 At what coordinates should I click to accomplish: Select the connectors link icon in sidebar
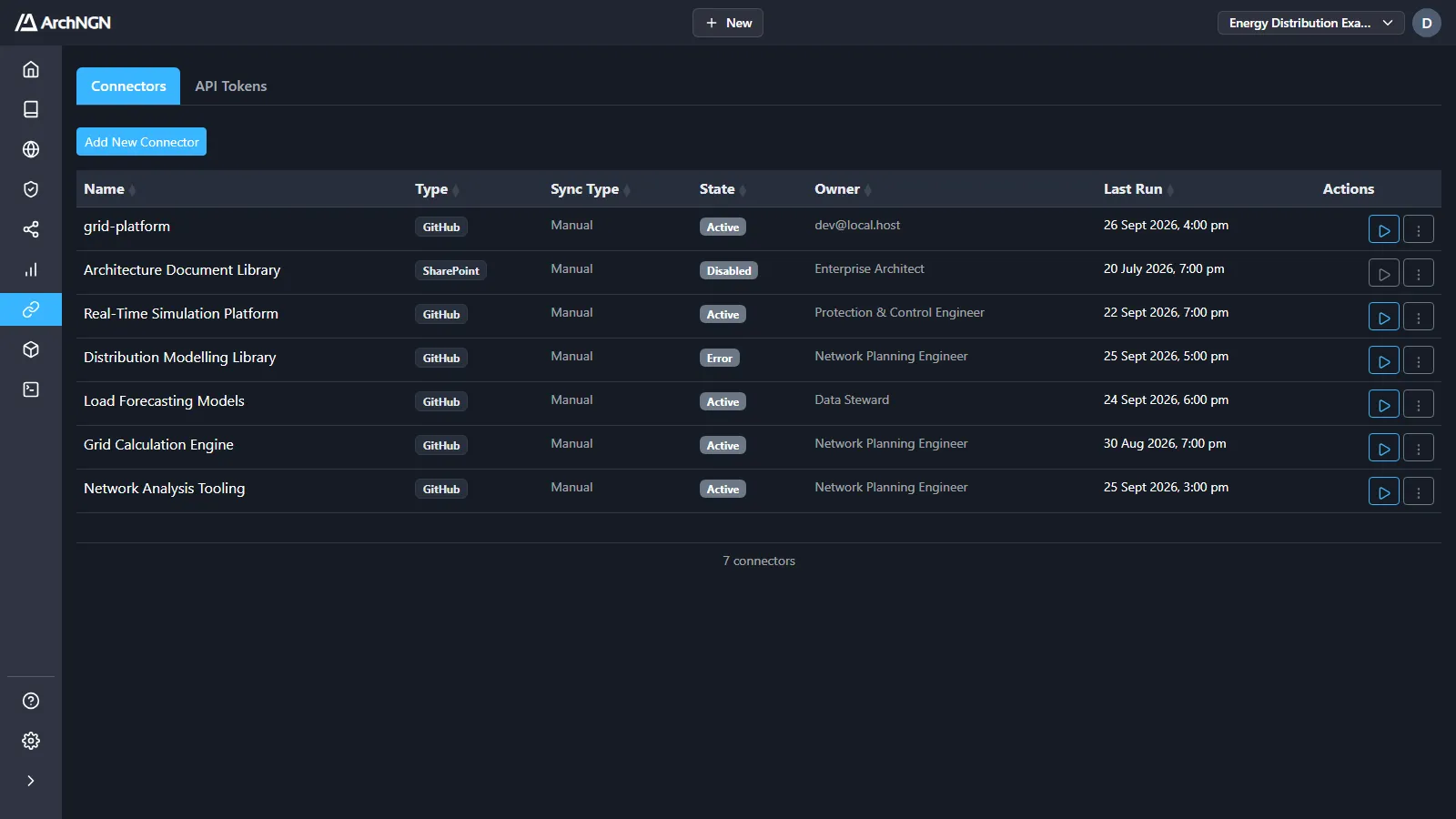(31, 309)
